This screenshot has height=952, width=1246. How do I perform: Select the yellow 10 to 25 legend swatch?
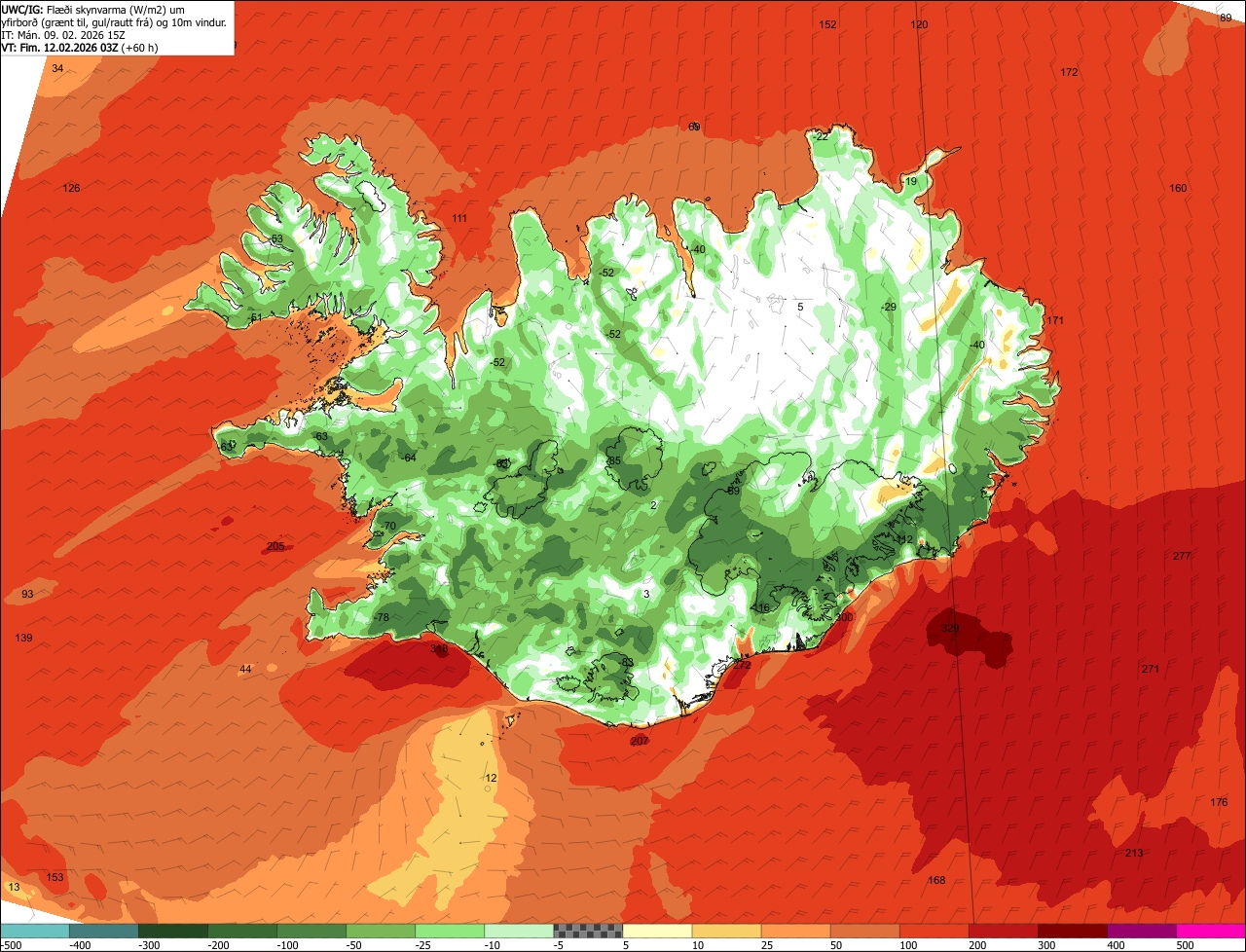pos(726,930)
